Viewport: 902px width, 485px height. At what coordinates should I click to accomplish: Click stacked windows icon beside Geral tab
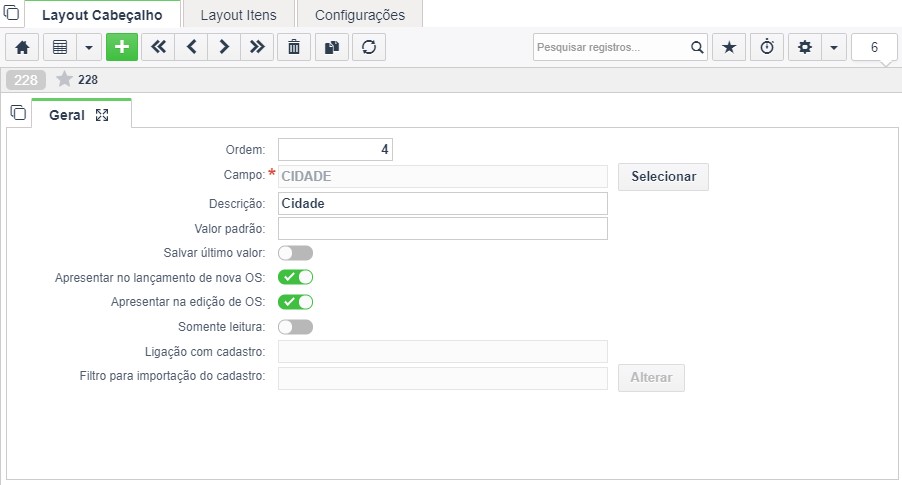[x=18, y=112]
